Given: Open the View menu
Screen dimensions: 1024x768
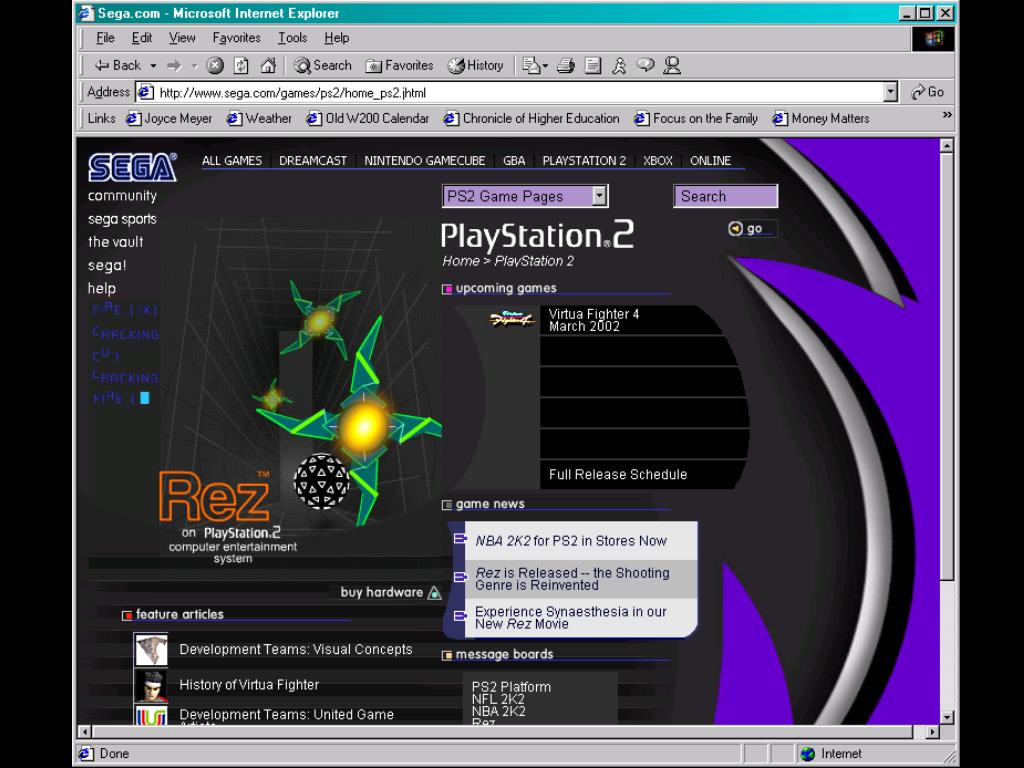Looking at the screenshot, I should 182,38.
